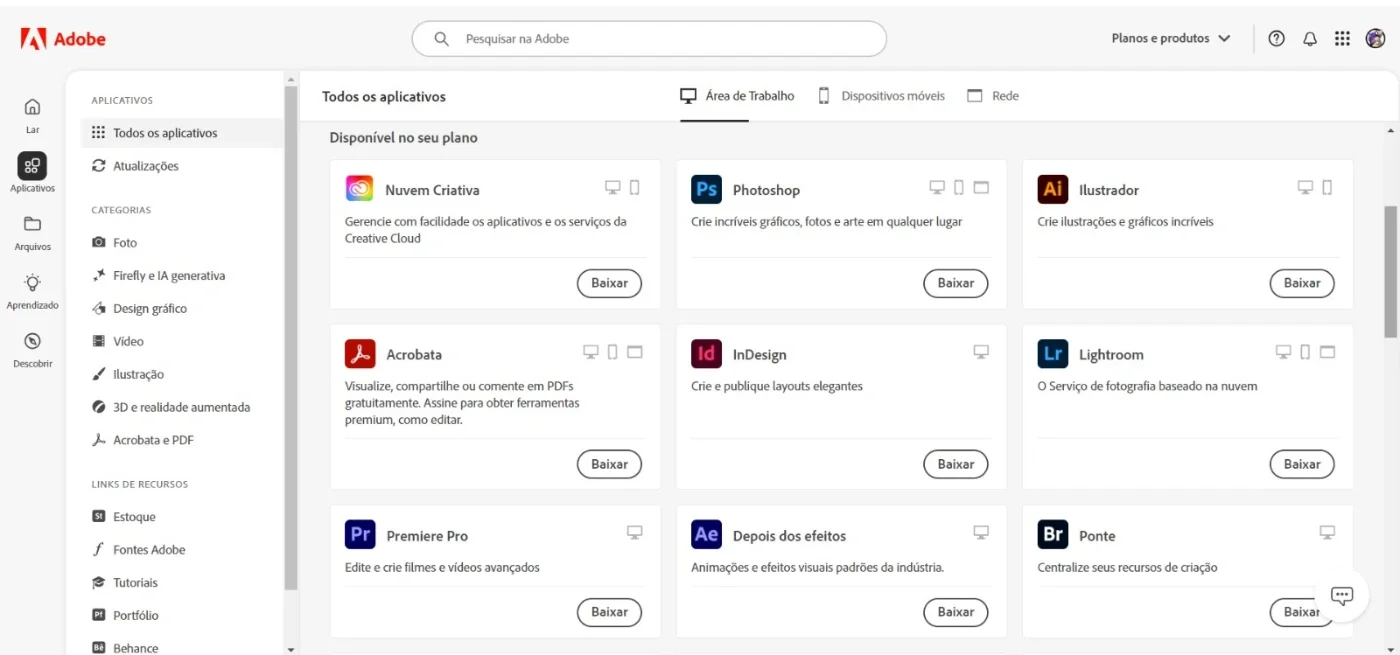Expand Planos e produtos dropdown
This screenshot has width=1400, height=655.
(1171, 38)
